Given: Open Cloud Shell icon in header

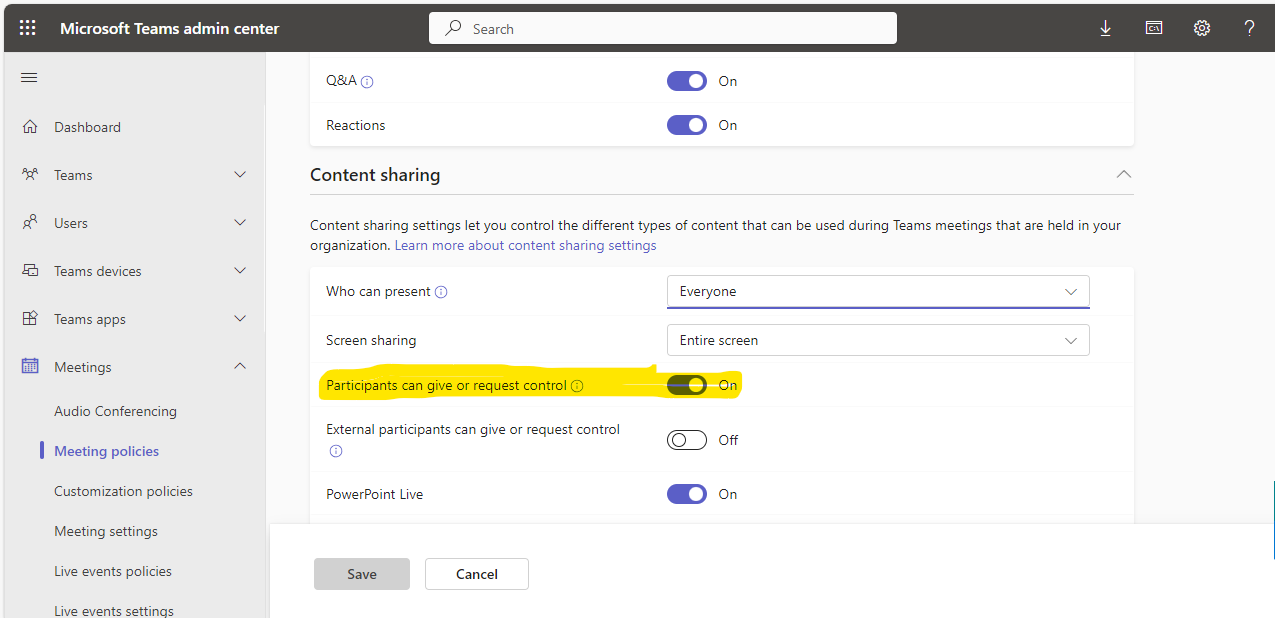Looking at the screenshot, I should [x=1154, y=28].
